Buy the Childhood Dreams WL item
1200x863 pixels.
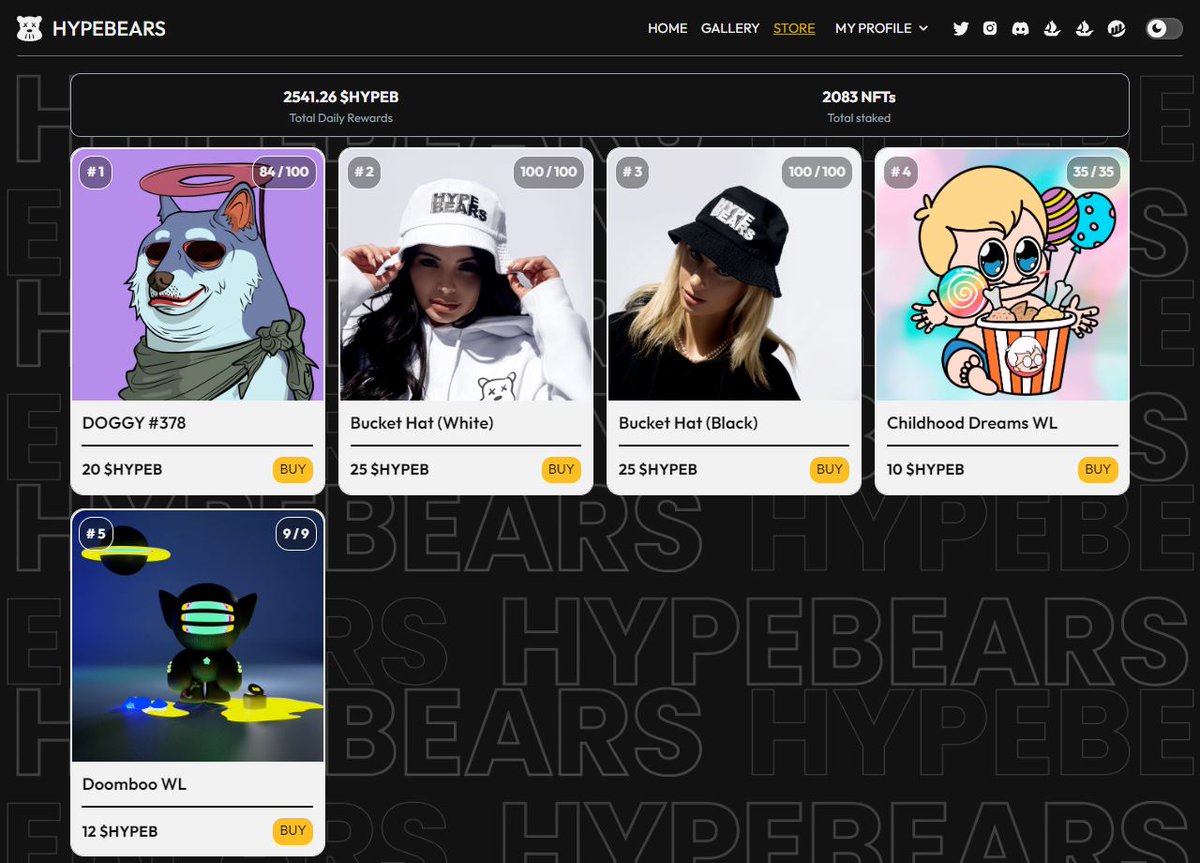click(x=1098, y=469)
